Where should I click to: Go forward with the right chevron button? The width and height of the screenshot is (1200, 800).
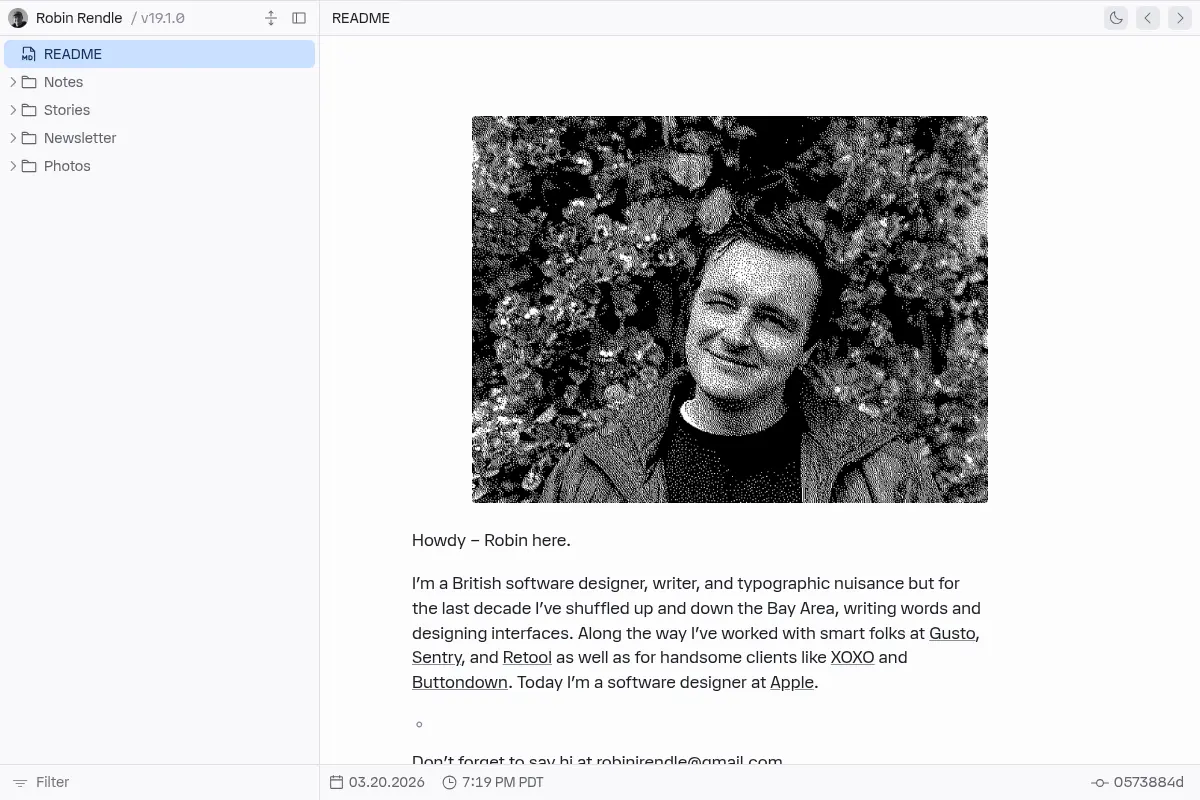point(1180,18)
